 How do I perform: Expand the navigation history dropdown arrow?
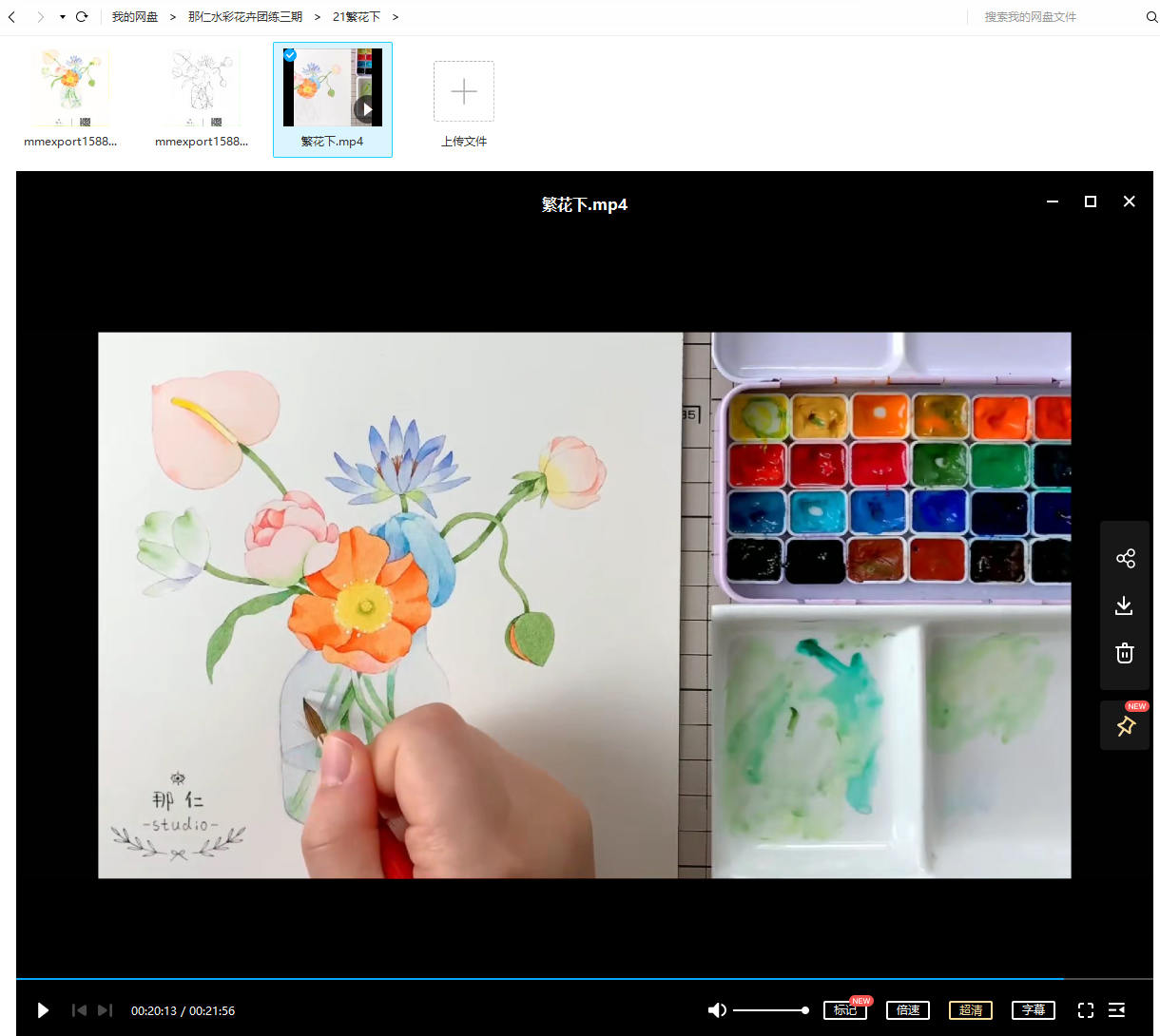[63, 17]
